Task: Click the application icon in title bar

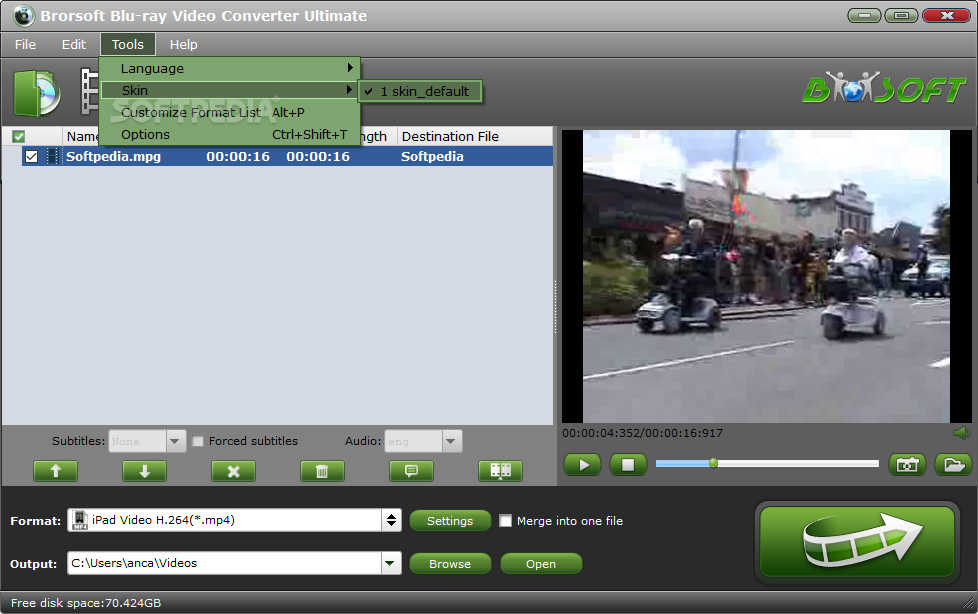Action: tap(24, 16)
